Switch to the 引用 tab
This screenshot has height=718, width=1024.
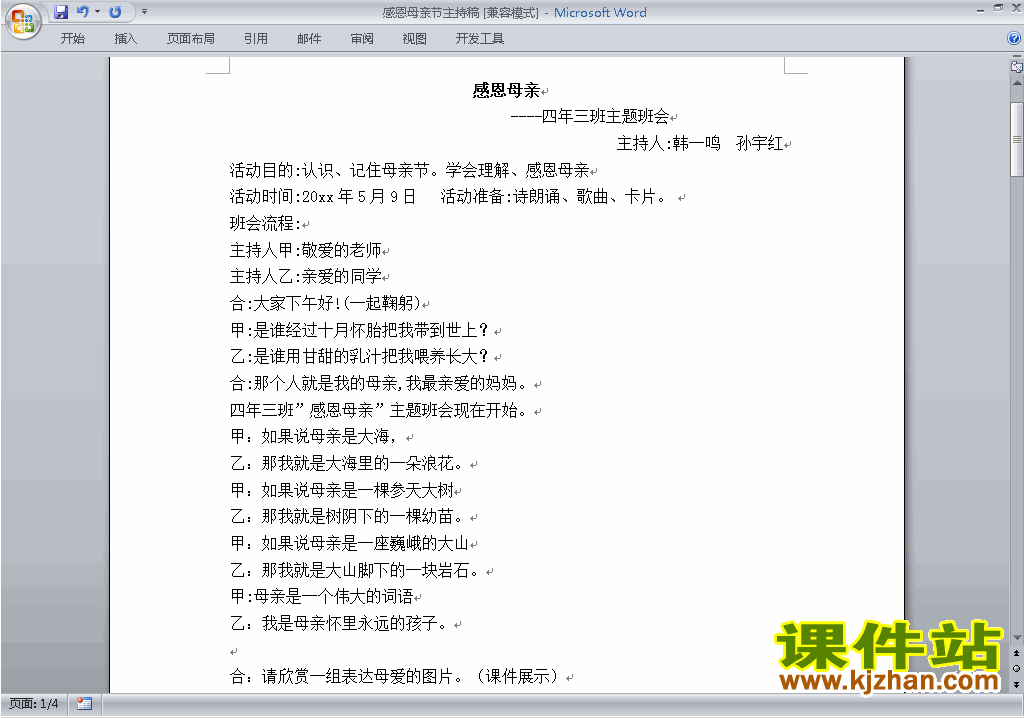(x=256, y=39)
